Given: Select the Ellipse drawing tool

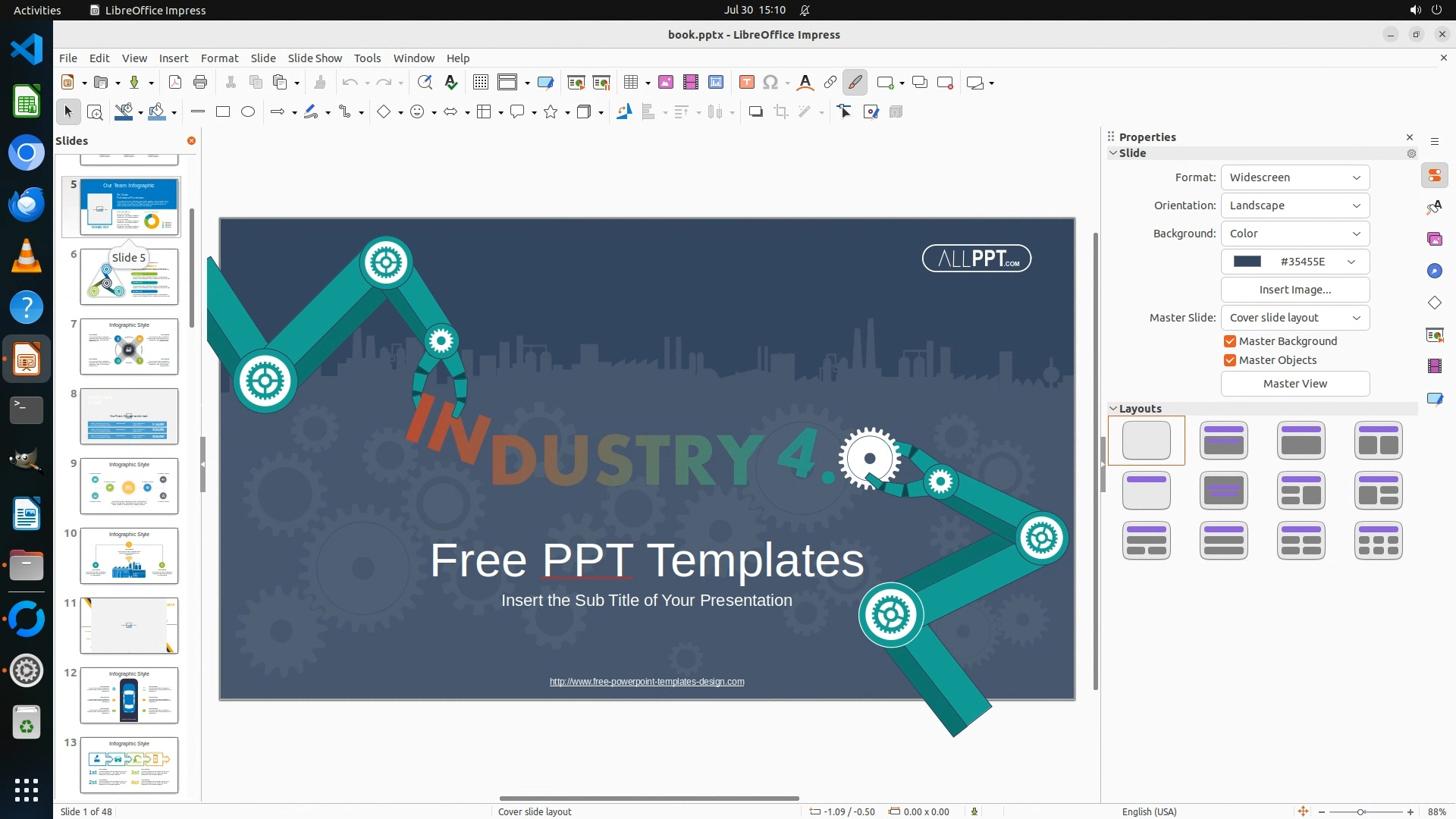Looking at the screenshot, I should click(x=248, y=111).
